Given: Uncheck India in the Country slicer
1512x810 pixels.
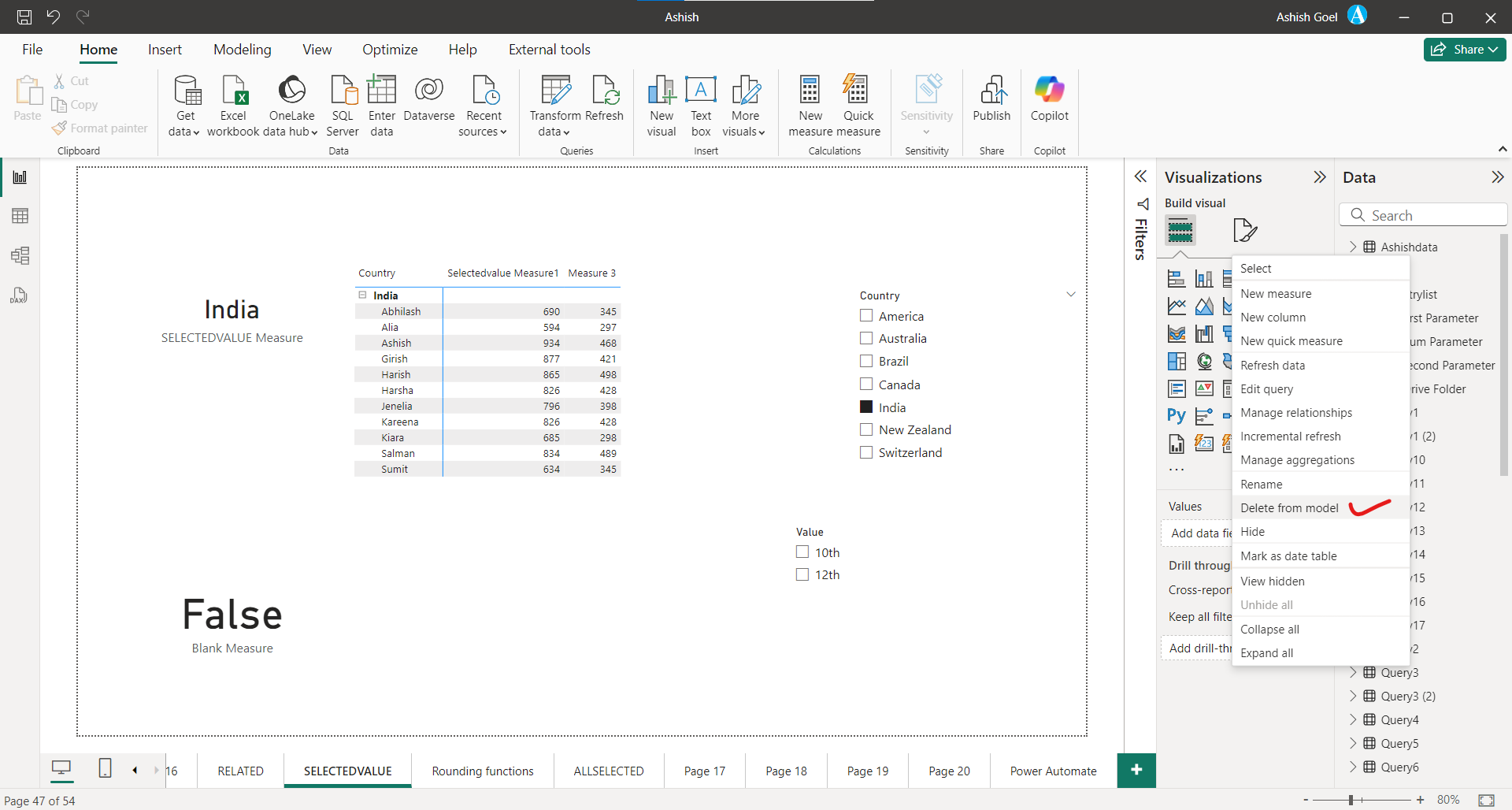Looking at the screenshot, I should (865, 407).
